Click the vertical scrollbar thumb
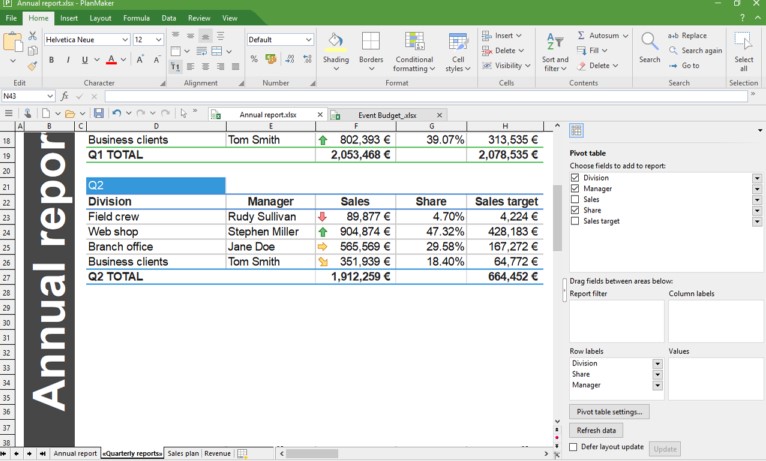This screenshot has height=461, width=766. coord(557,218)
